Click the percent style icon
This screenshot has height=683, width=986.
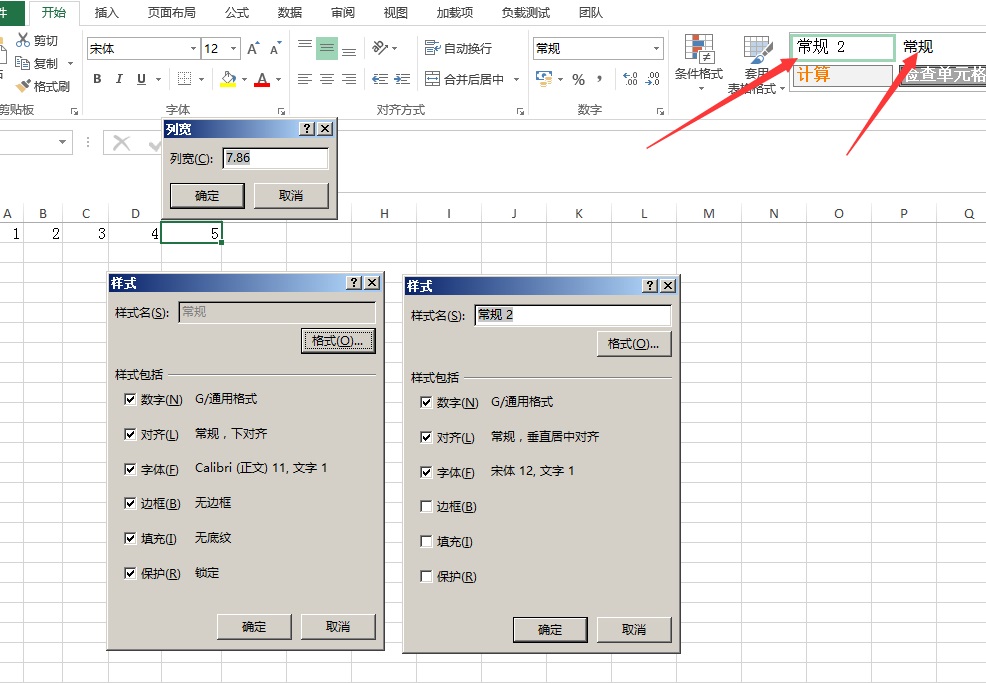578,79
